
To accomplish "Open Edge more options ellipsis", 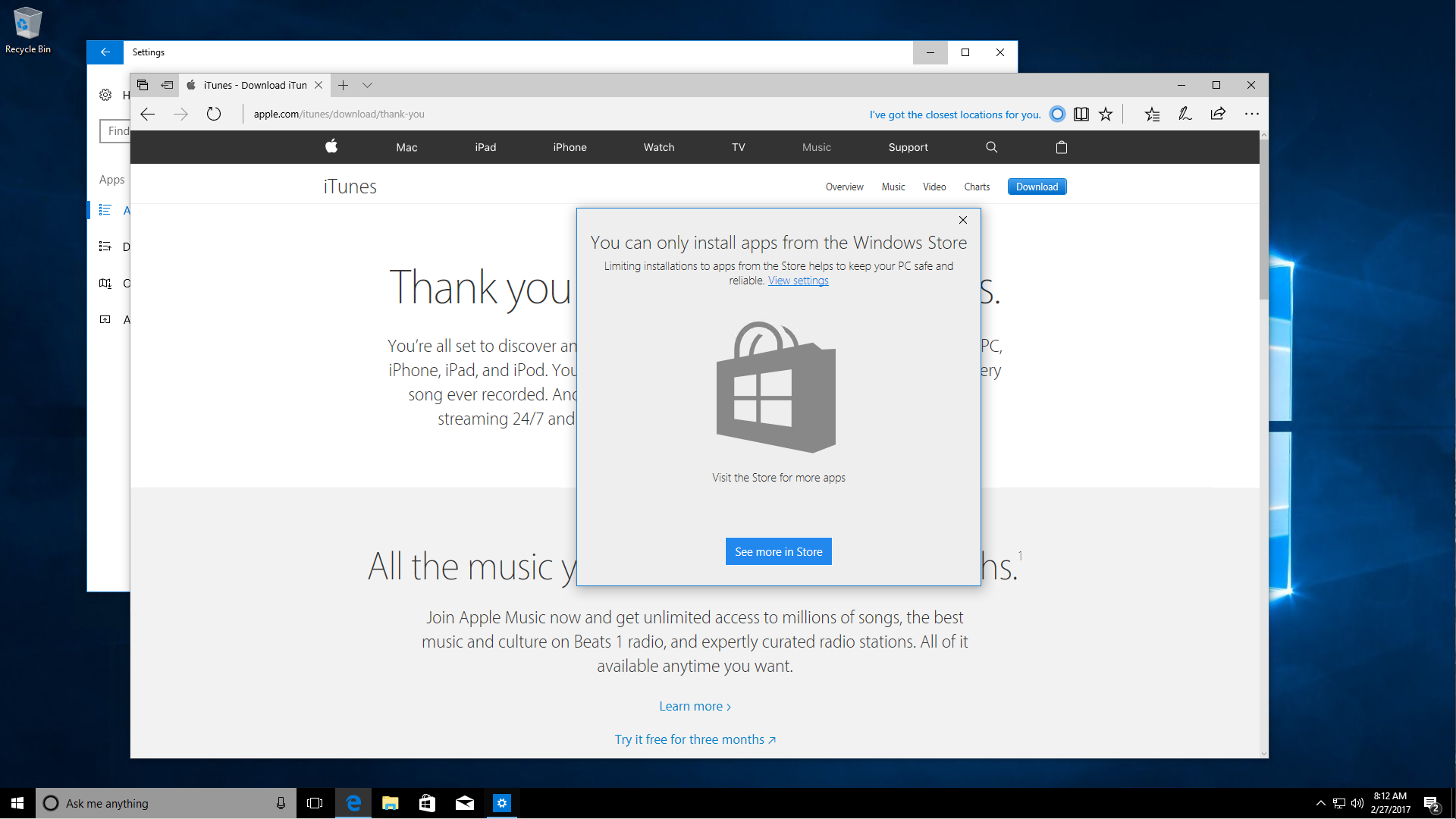I will point(1252,114).
